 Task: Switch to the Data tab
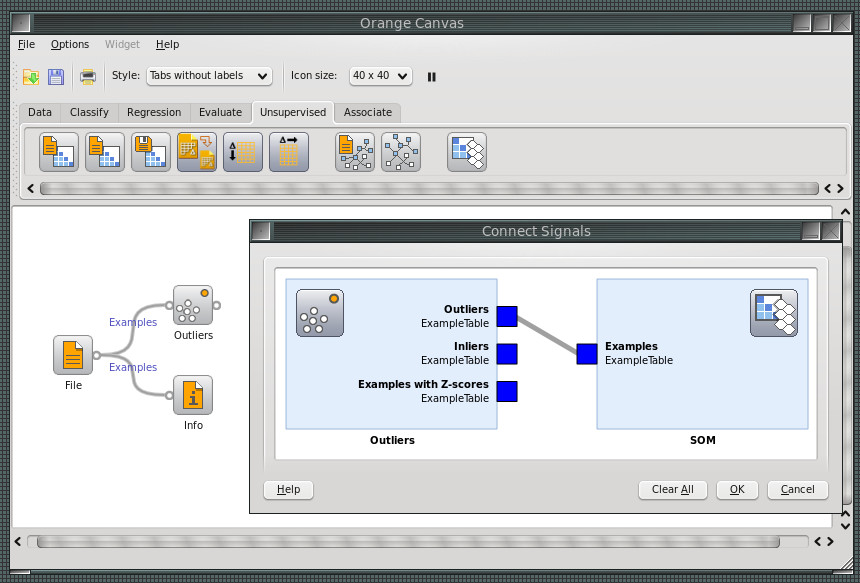pos(40,112)
